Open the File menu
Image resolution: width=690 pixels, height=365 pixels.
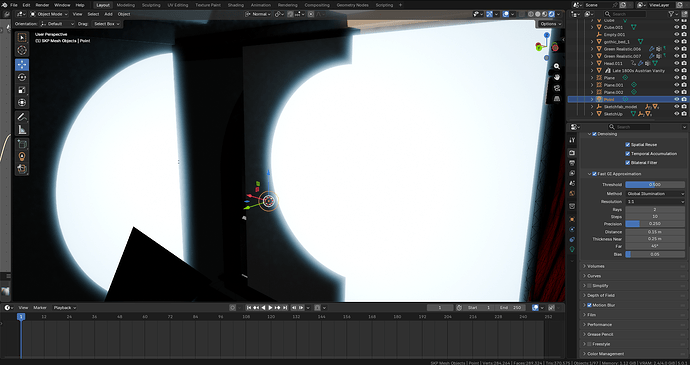click(x=14, y=5)
